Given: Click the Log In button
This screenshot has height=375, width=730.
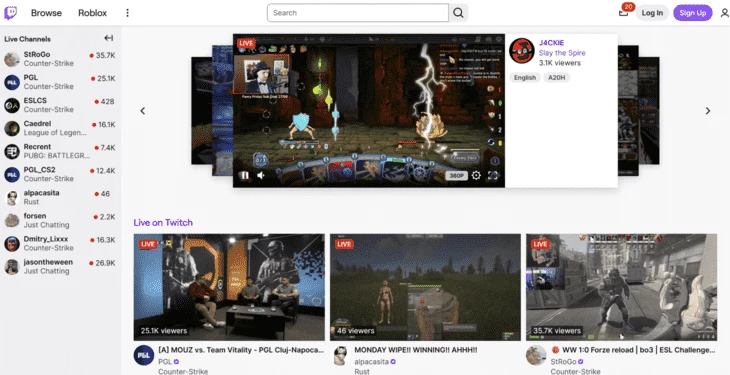Looking at the screenshot, I should pos(652,13).
